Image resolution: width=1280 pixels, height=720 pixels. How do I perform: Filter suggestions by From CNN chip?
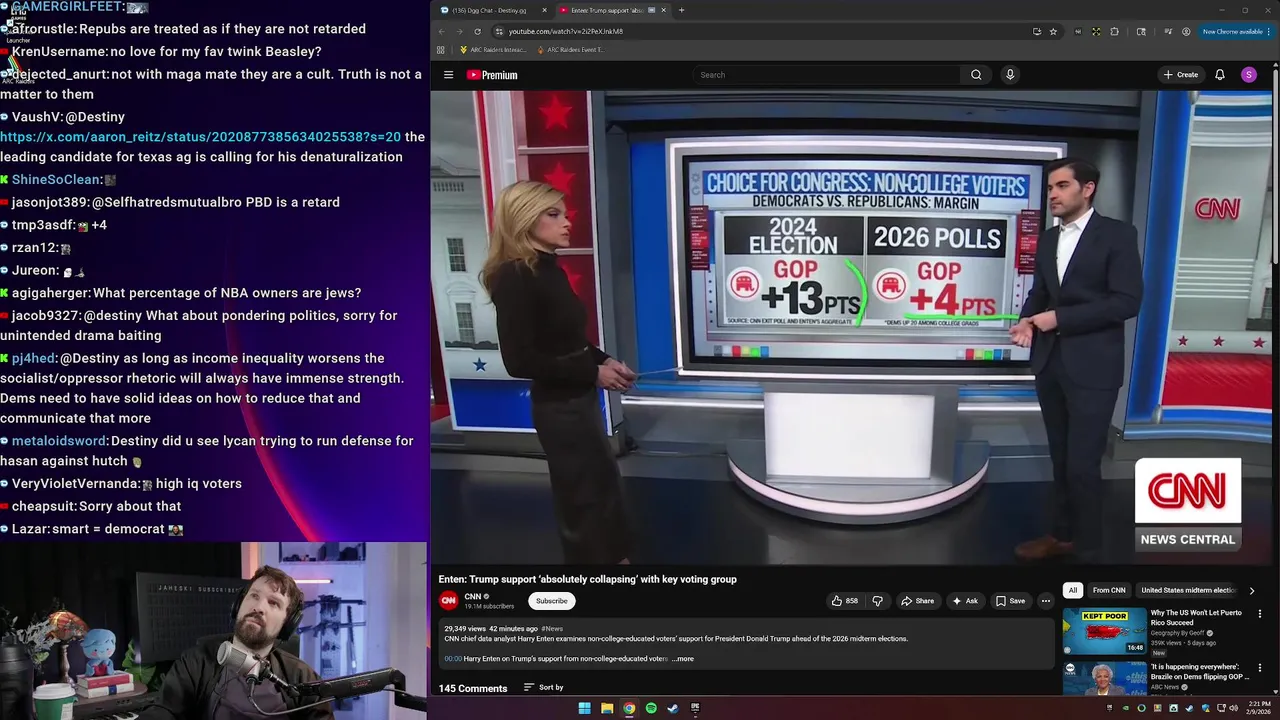(x=1109, y=590)
